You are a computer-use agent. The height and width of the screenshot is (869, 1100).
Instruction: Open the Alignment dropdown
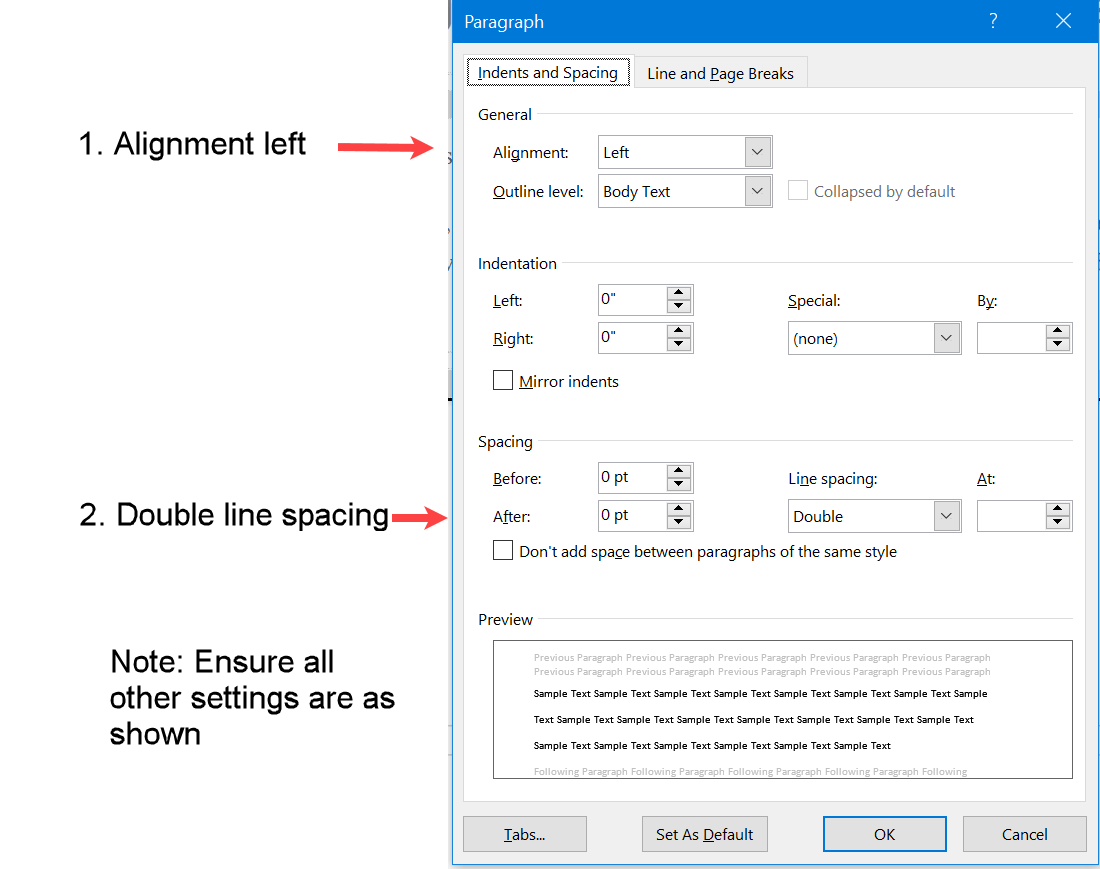click(757, 152)
